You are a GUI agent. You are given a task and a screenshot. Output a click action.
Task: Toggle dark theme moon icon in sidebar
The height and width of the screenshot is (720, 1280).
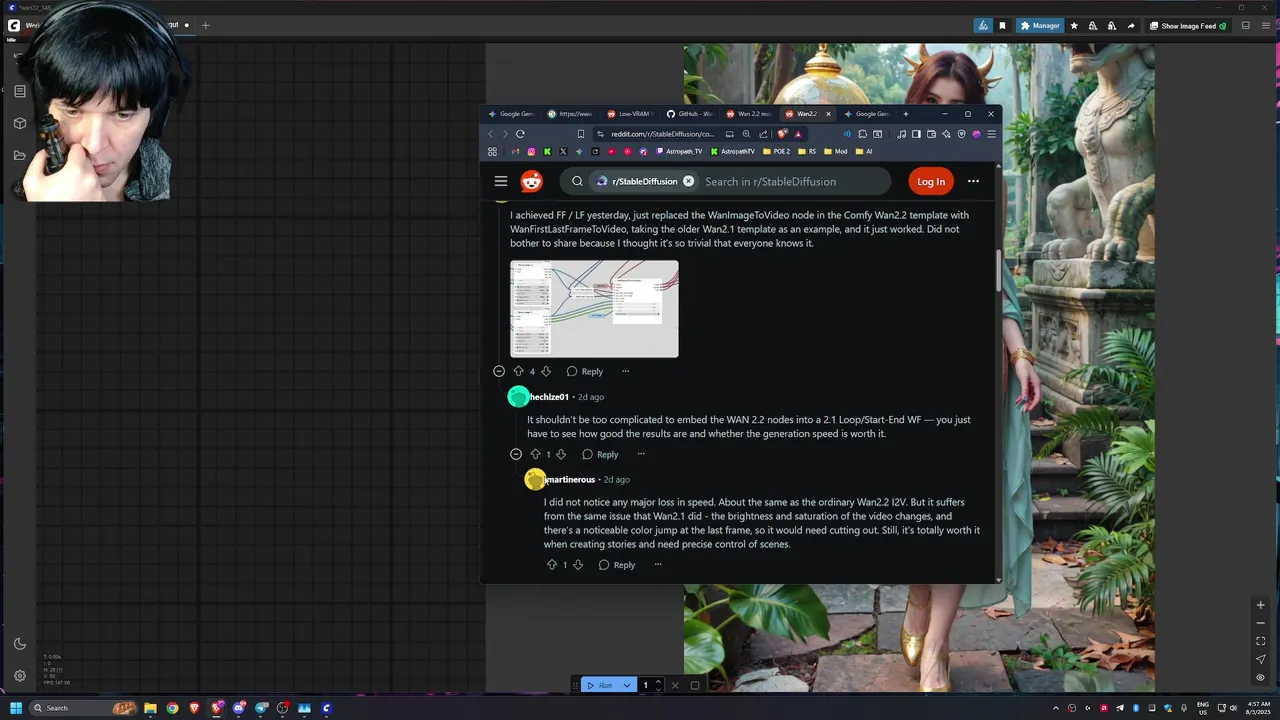(19, 644)
